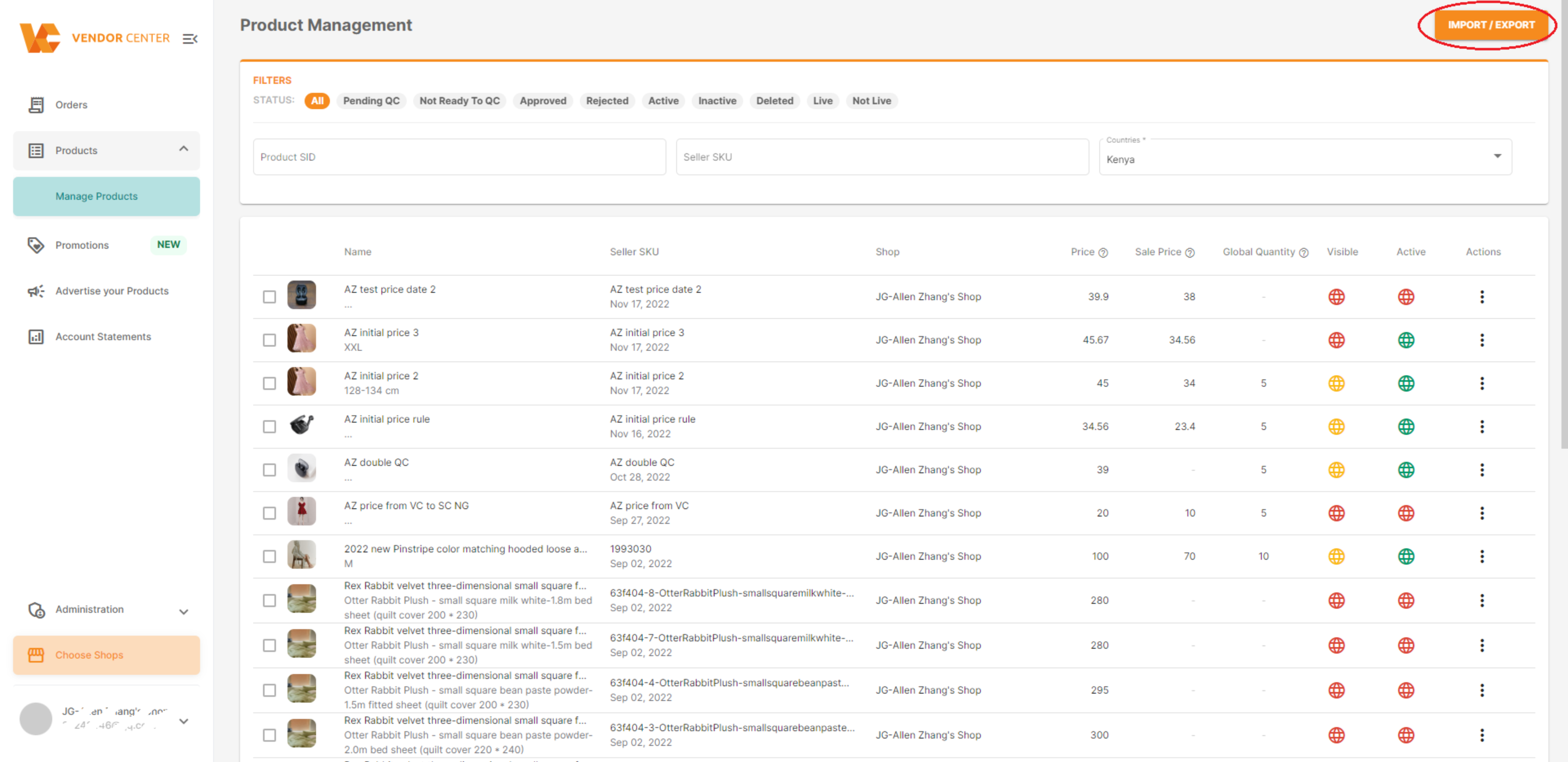Click the Orders receipt icon in sidebar

click(36, 105)
